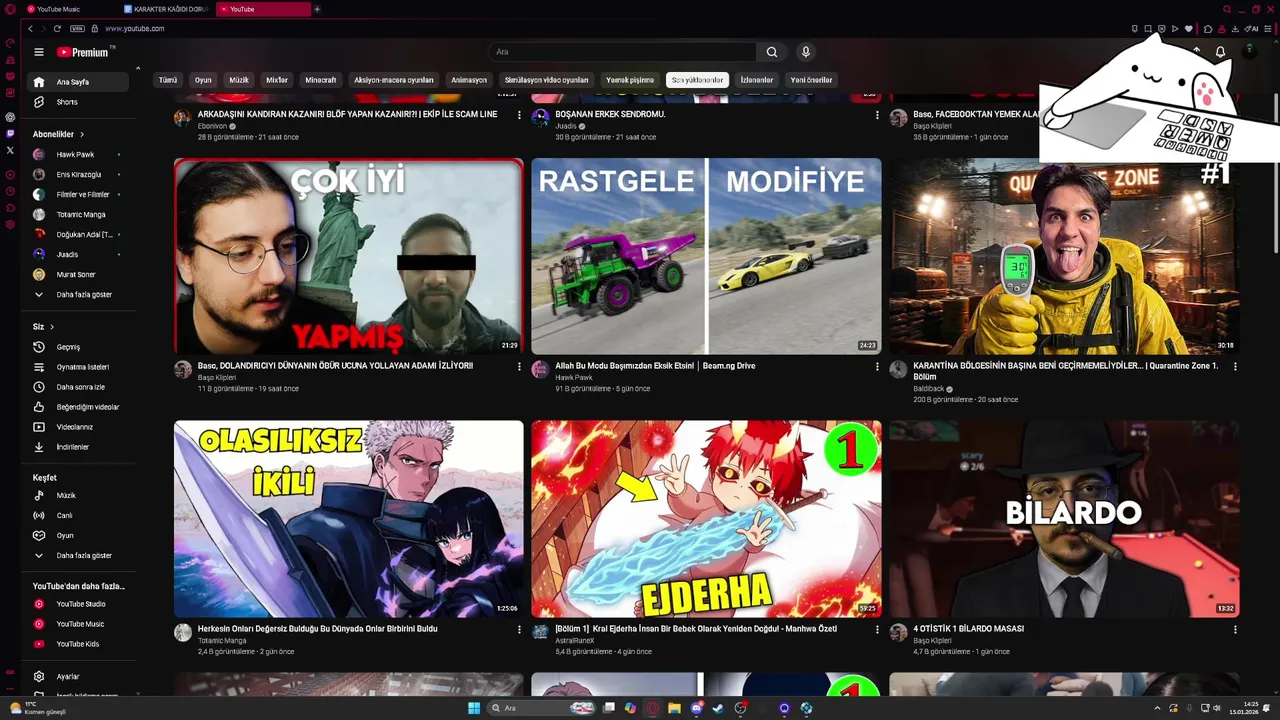This screenshot has width=1280, height=720.
Task: Open options for 4 OTİSTİK 1 BİLARDO MASASI
Action: [x=1235, y=630]
